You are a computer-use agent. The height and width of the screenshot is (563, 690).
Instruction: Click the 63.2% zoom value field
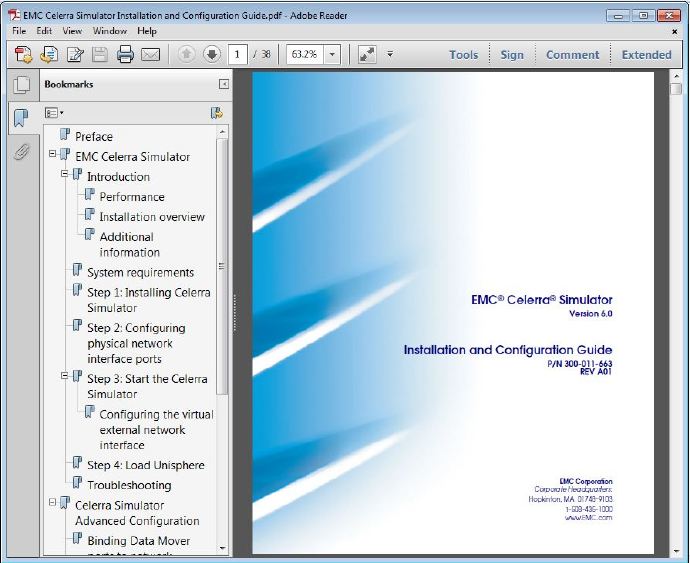tap(305, 54)
